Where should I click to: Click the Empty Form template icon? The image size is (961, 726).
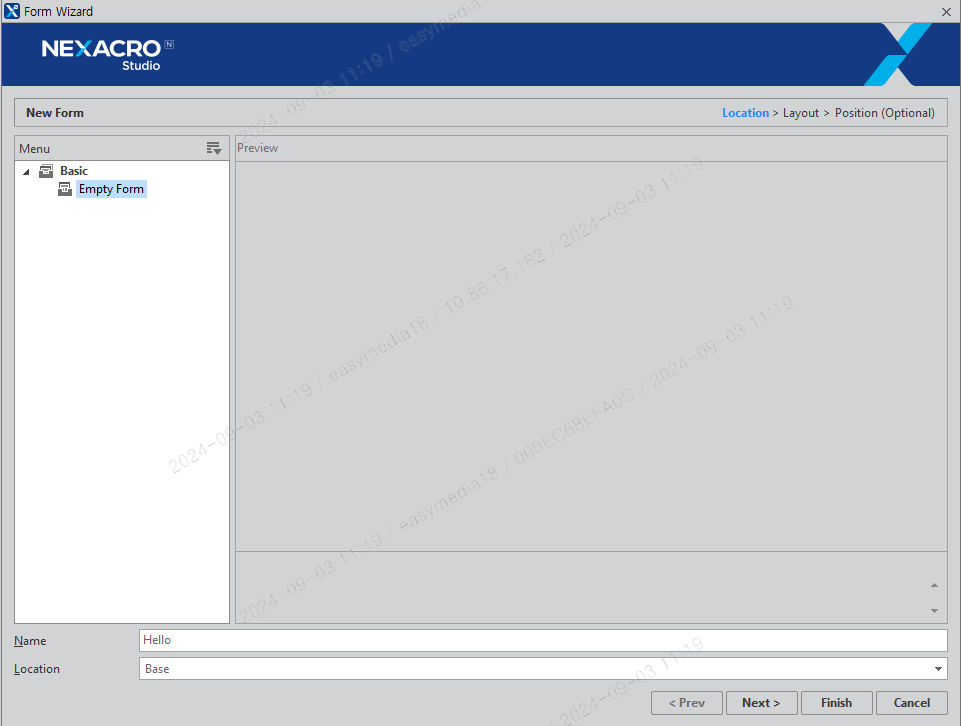pyautogui.click(x=65, y=189)
